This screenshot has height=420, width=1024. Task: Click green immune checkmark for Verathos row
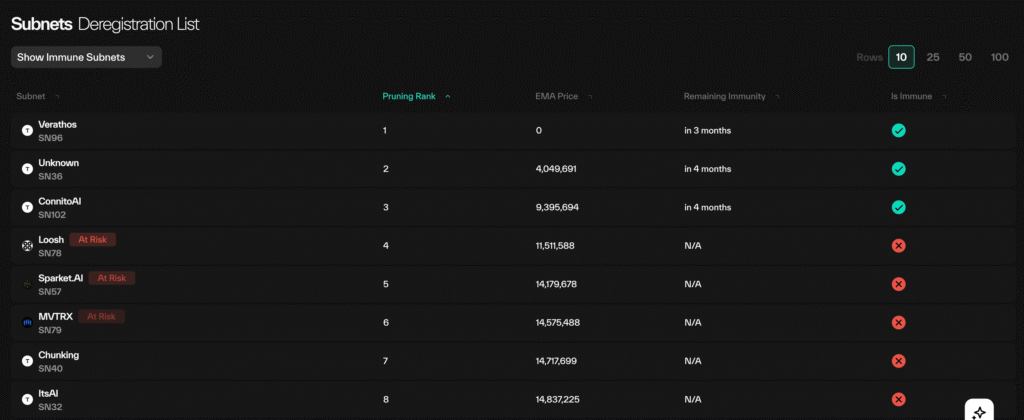click(898, 131)
